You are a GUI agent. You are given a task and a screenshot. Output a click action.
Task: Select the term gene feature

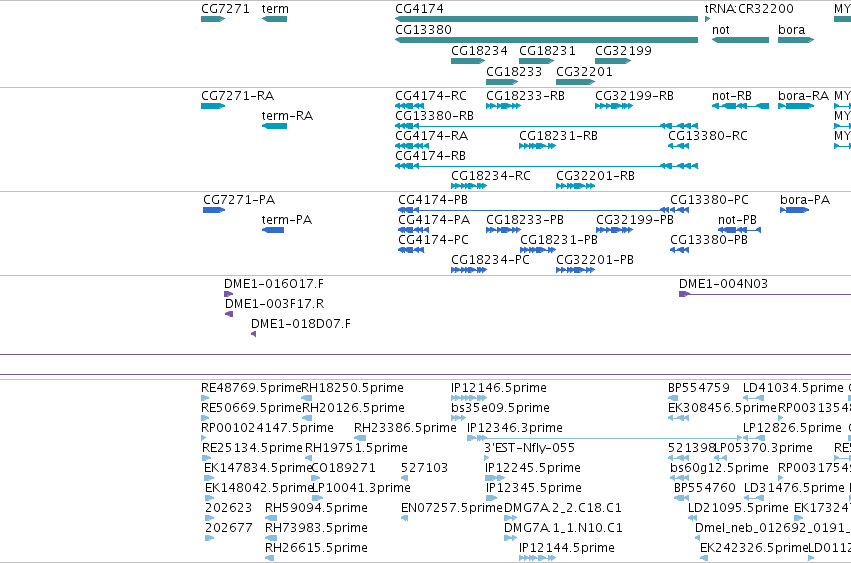pyautogui.click(x=274, y=19)
